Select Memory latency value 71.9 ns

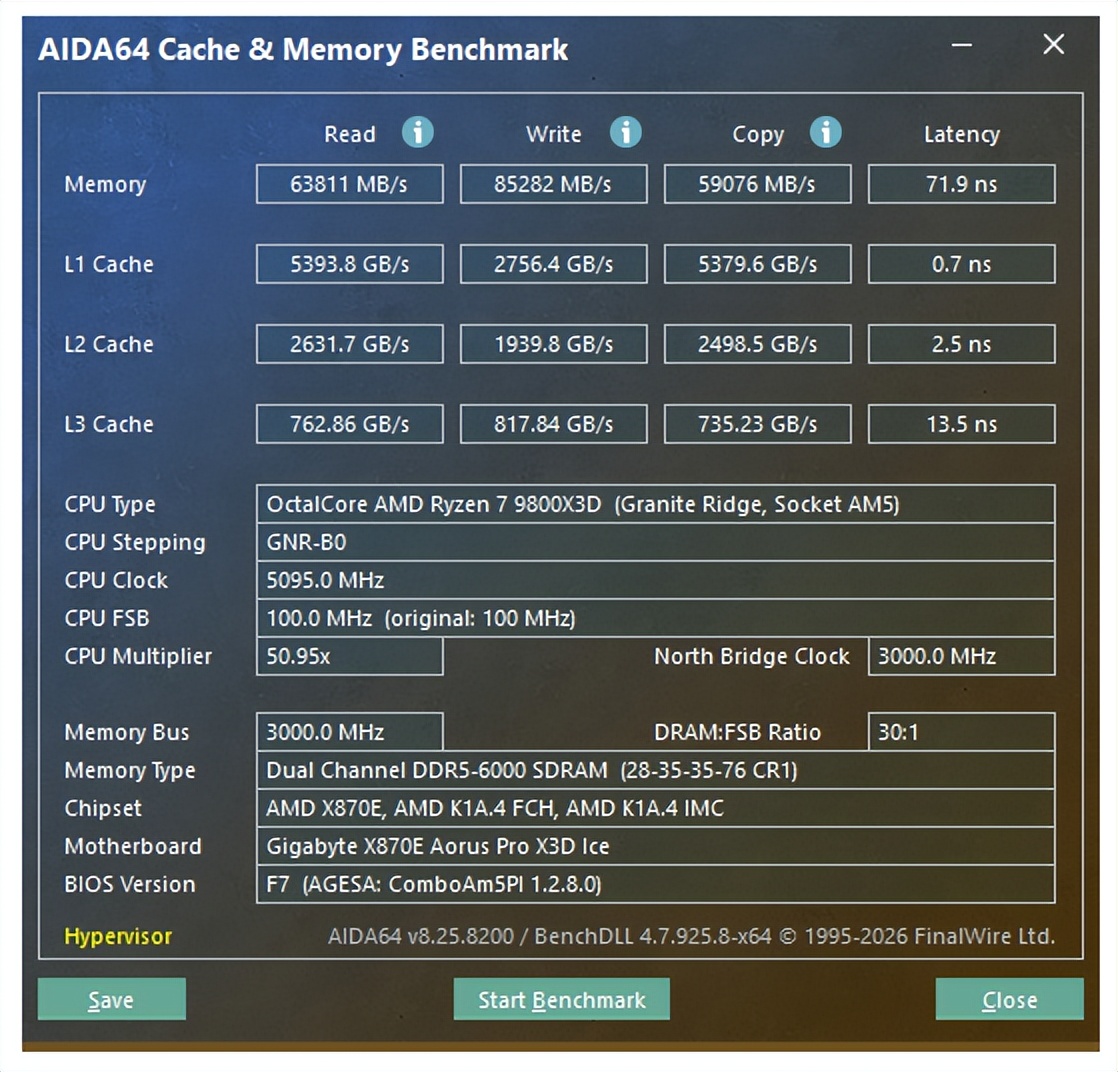(x=961, y=184)
